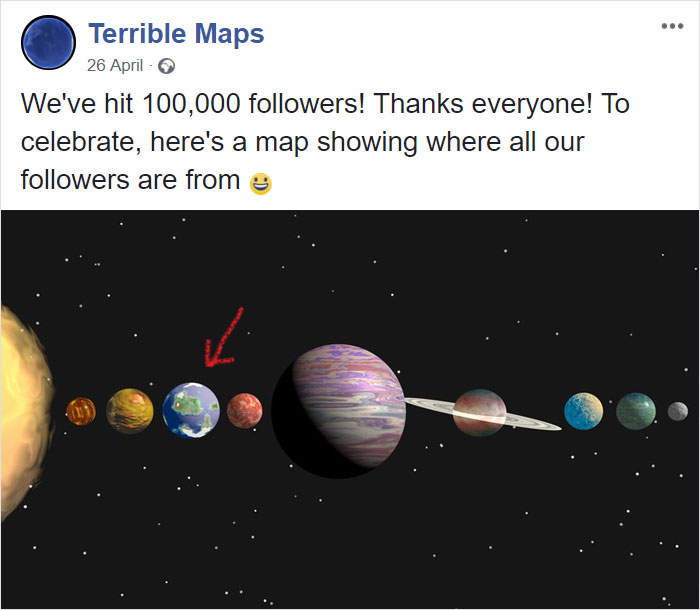This screenshot has width=700, height=610.
Task: Click the large purple striped gas giant
Action: 339,411
